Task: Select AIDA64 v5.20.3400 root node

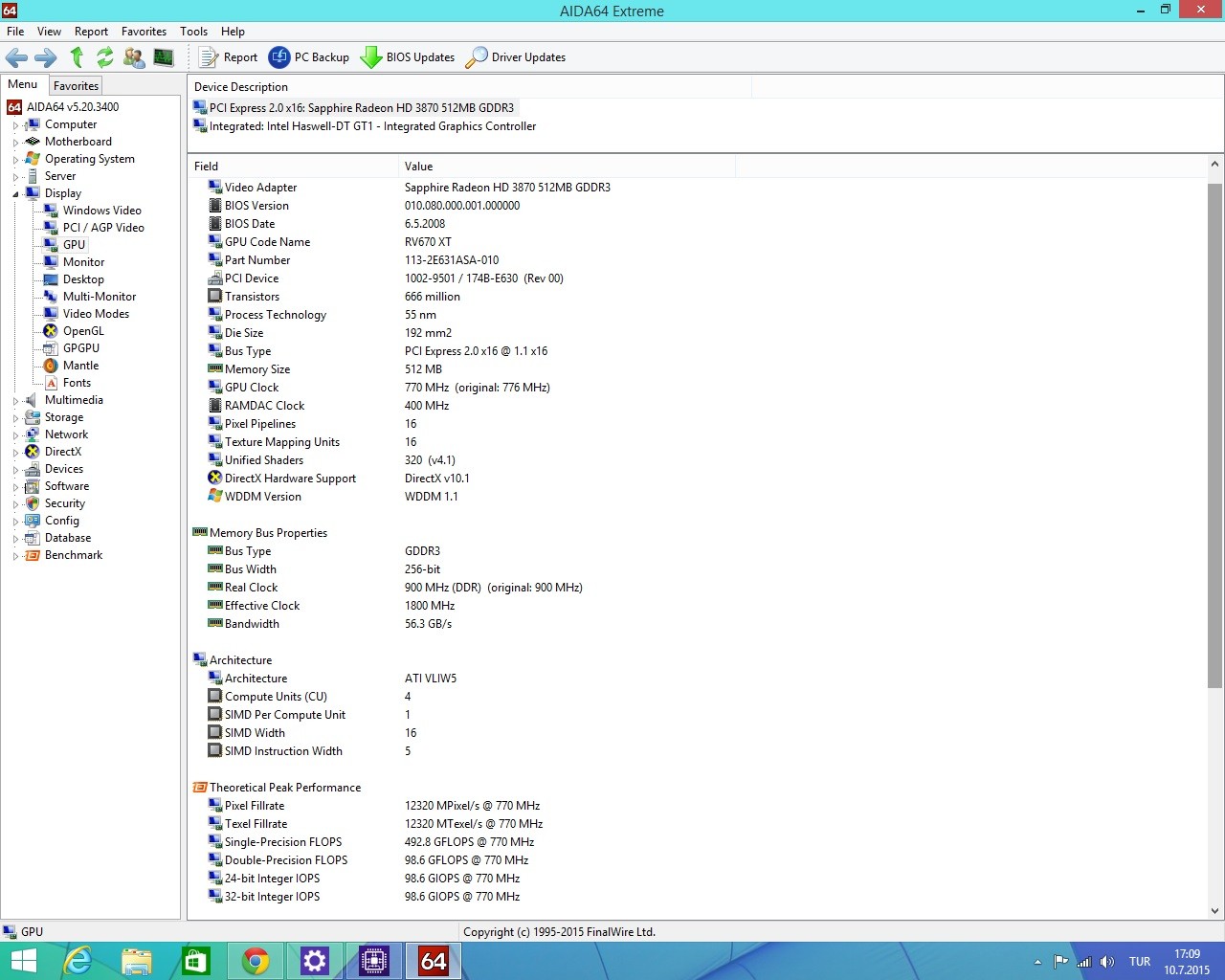Action: pyautogui.click(x=73, y=107)
